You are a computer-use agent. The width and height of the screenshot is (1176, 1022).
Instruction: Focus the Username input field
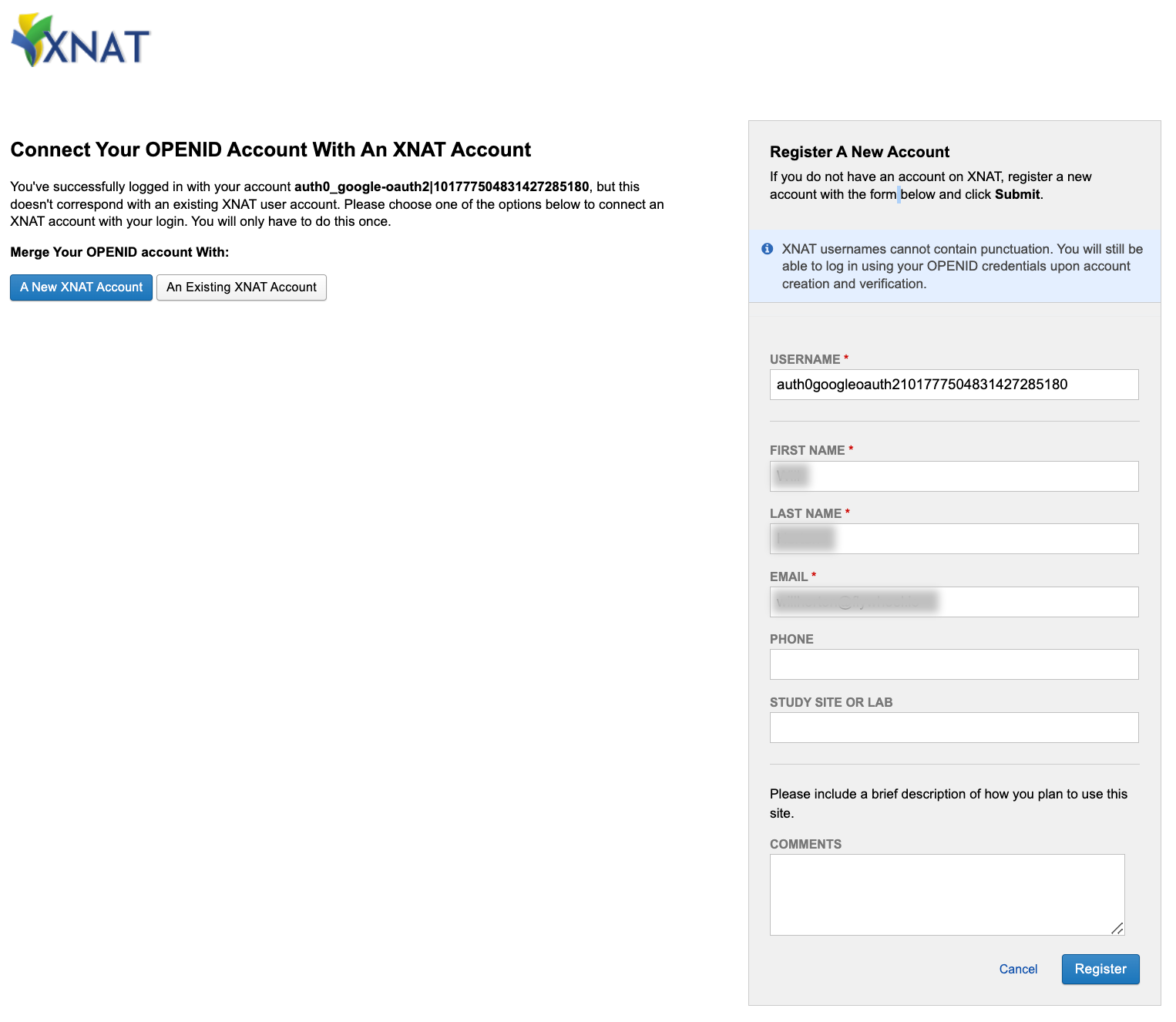pyautogui.click(x=953, y=385)
